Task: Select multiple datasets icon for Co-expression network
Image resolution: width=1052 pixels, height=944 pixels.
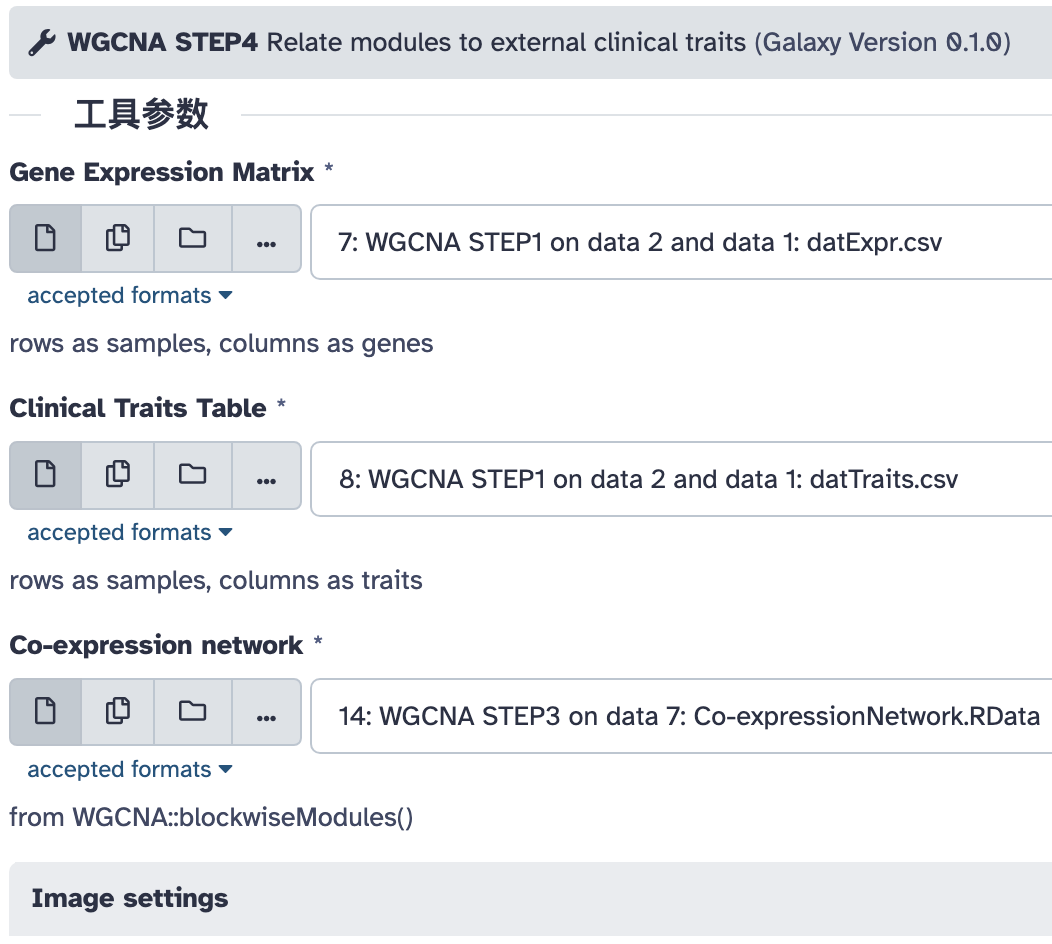Action: click(x=118, y=712)
